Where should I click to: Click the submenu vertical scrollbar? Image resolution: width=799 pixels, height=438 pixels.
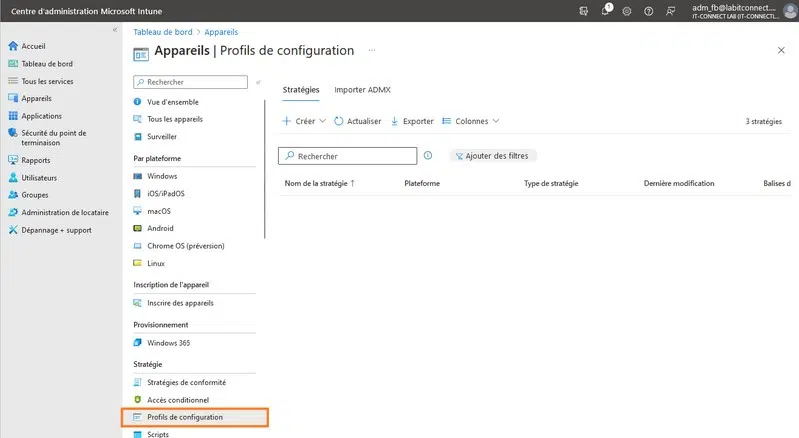click(x=264, y=169)
